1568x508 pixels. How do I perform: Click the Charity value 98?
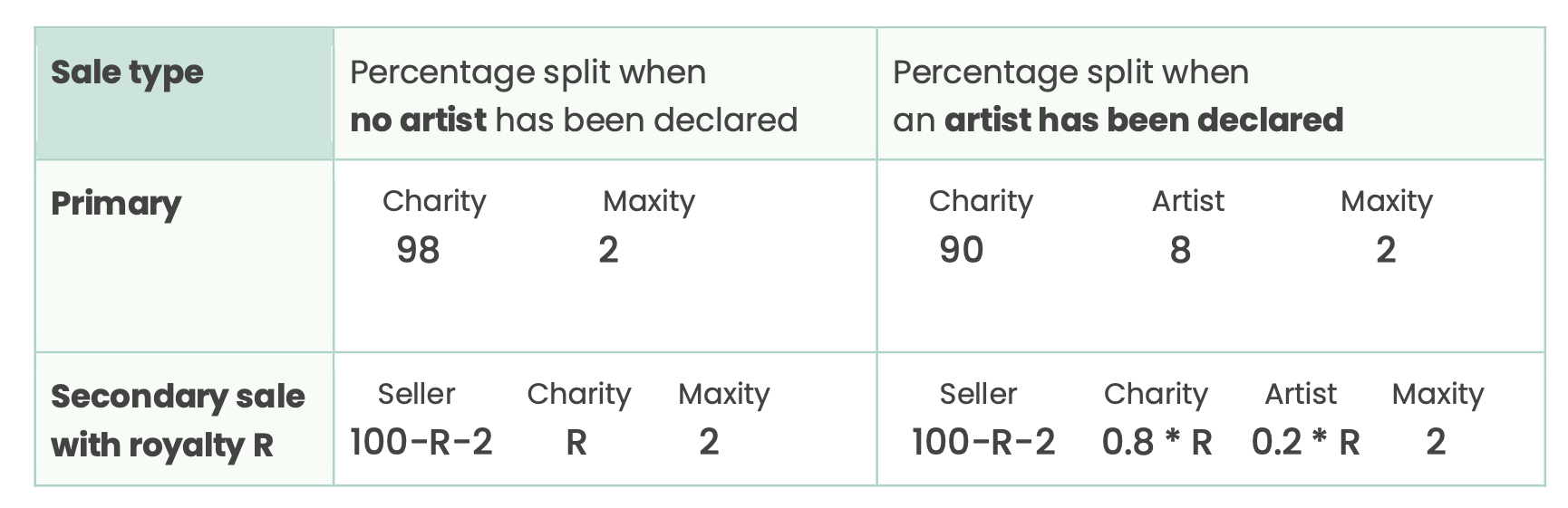[x=418, y=250]
